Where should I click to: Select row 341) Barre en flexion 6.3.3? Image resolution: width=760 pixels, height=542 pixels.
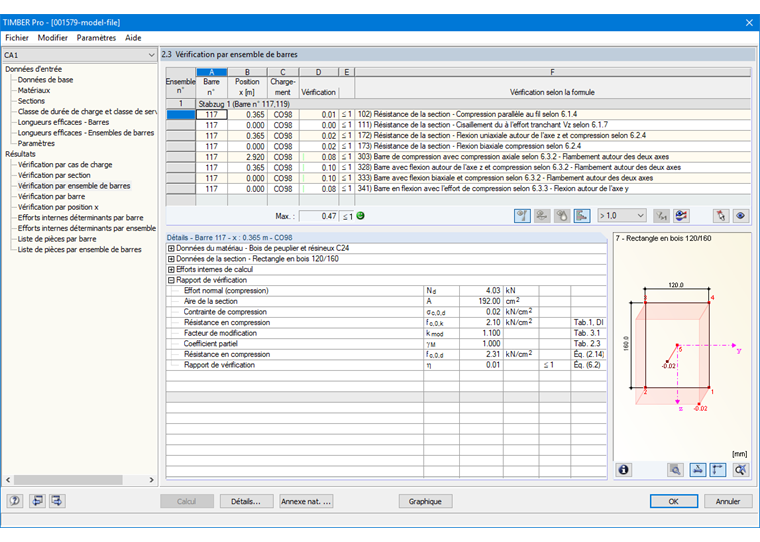point(459,189)
